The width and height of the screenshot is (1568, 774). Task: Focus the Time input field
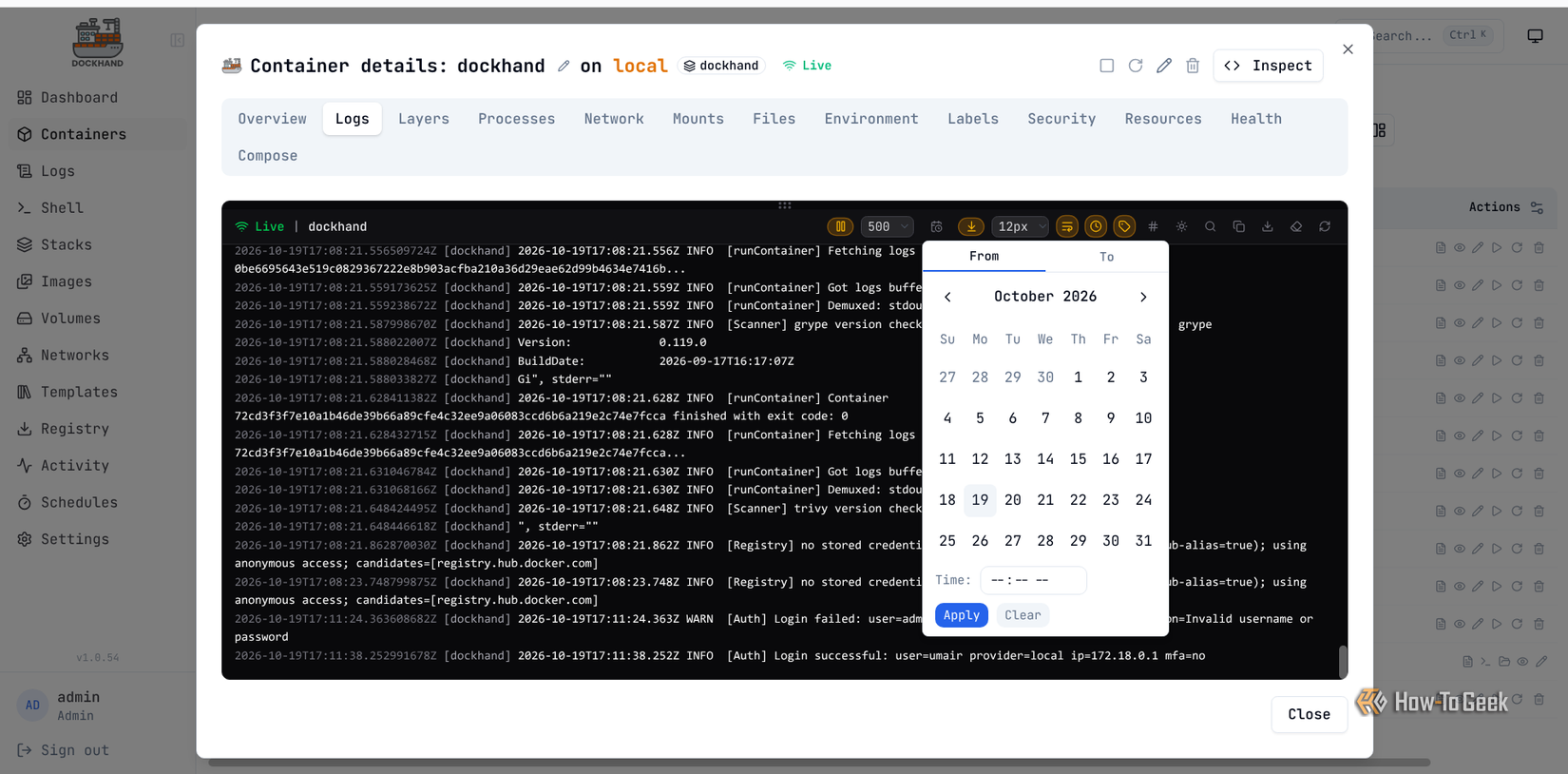pos(1033,580)
